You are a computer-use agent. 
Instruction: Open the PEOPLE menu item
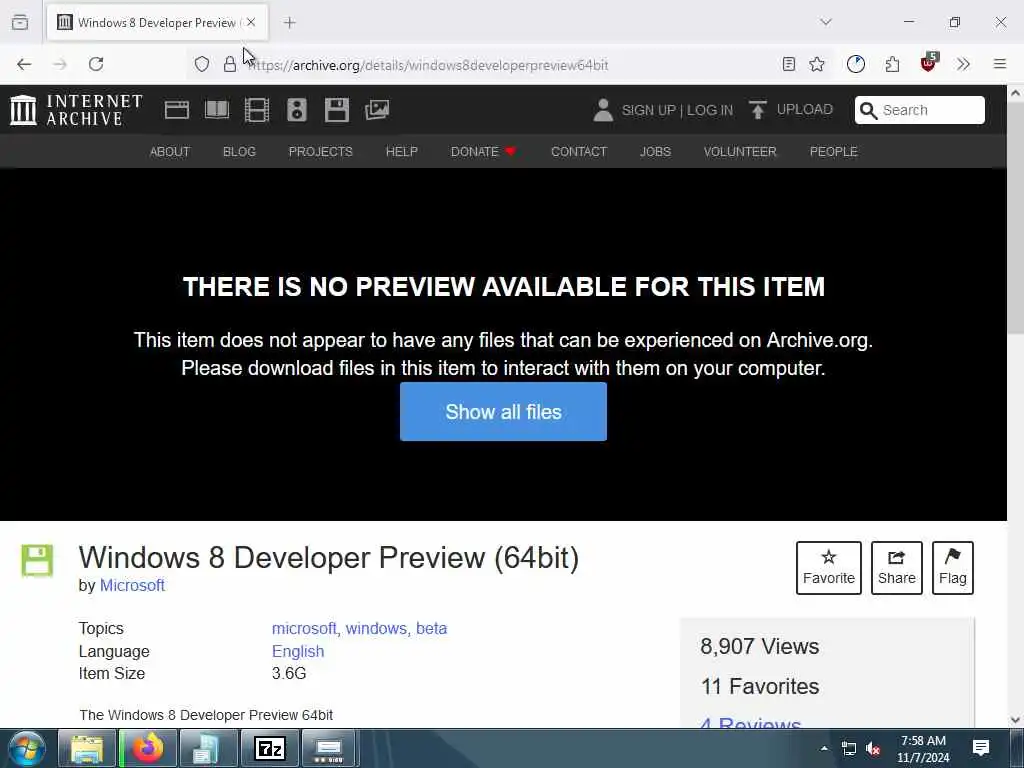(x=833, y=152)
